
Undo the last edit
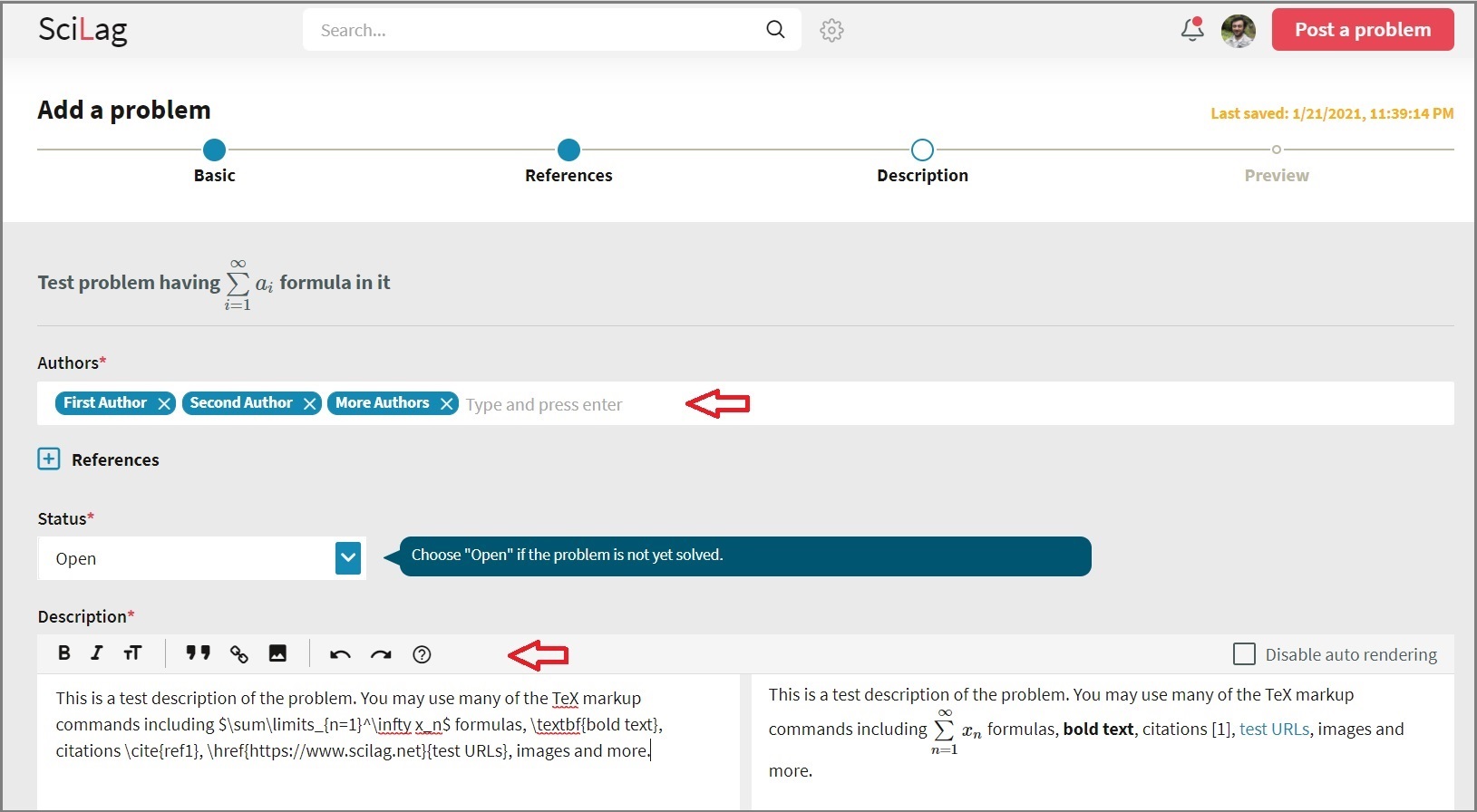(x=340, y=654)
